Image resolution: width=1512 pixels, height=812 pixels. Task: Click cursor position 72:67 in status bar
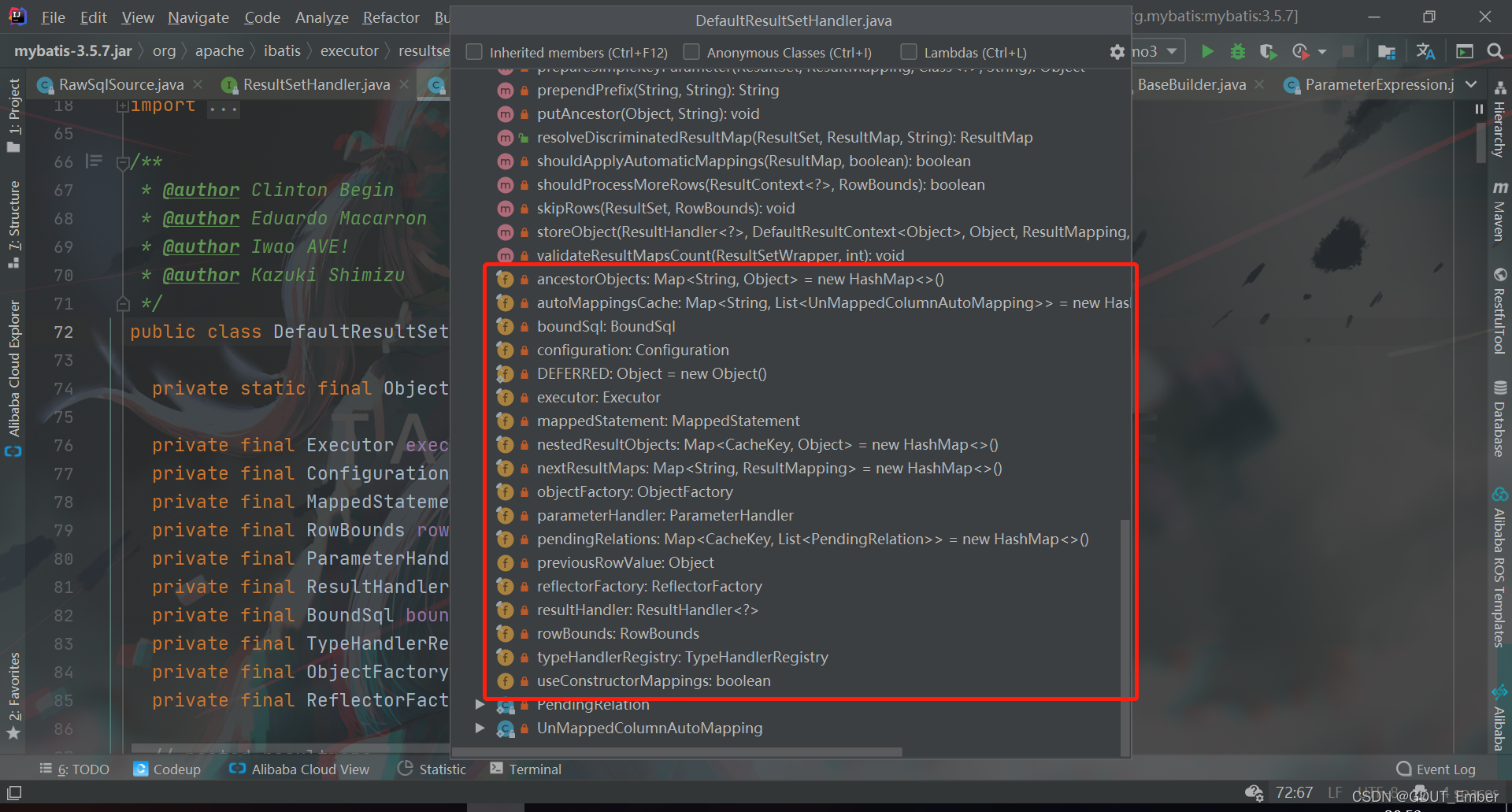point(1294,792)
